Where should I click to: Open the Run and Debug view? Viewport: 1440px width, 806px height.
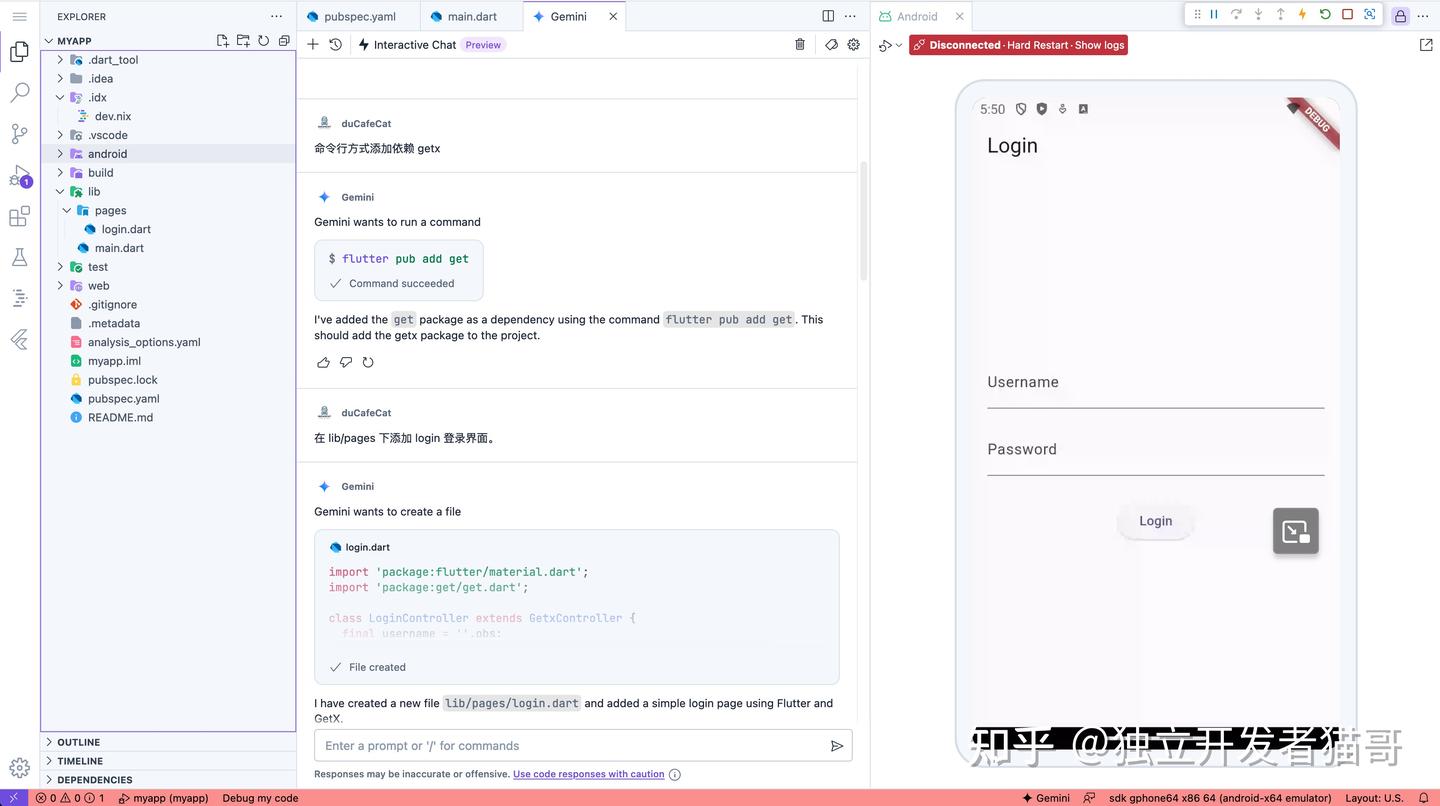coord(19,176)
